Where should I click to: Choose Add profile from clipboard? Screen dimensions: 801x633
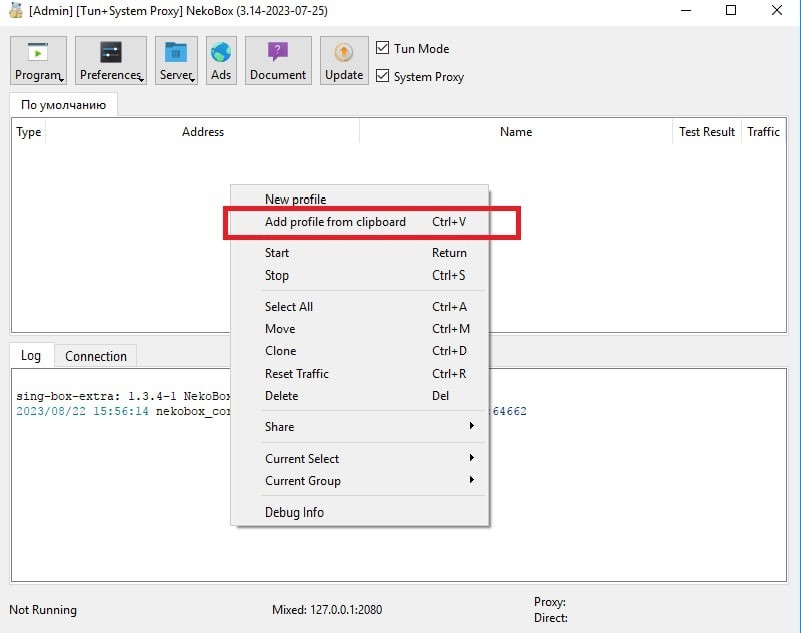coord(335,222)
